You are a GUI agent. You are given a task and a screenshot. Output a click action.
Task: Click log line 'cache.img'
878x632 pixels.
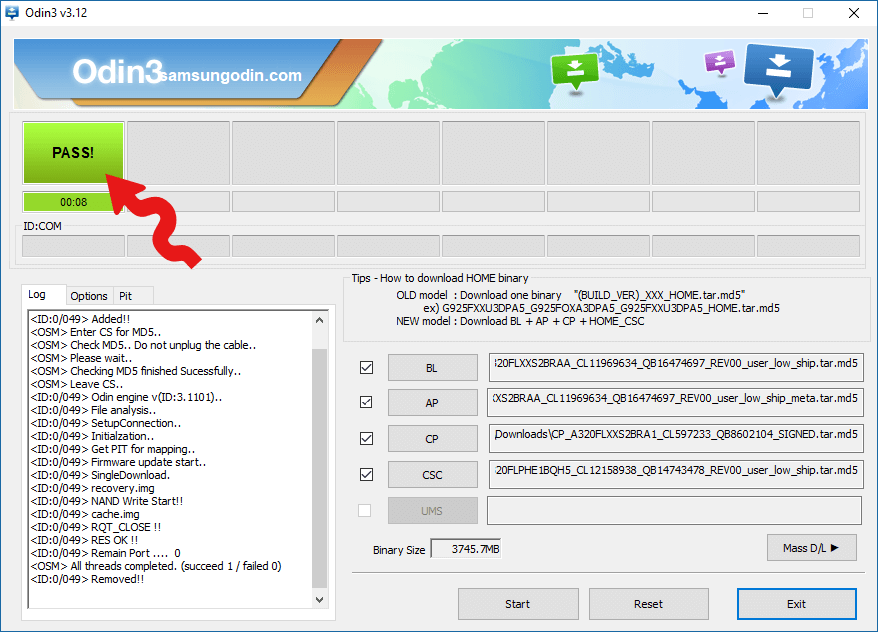click(x=85, y=514)
